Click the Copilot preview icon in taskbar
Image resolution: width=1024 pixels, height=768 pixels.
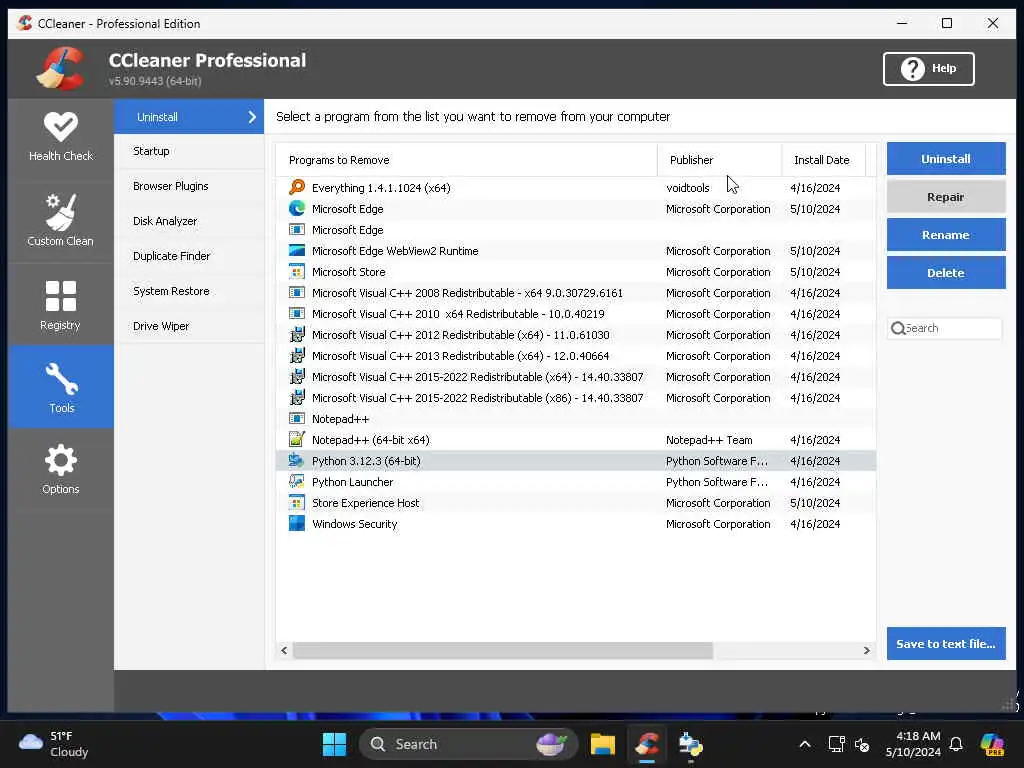pos(992,744)
